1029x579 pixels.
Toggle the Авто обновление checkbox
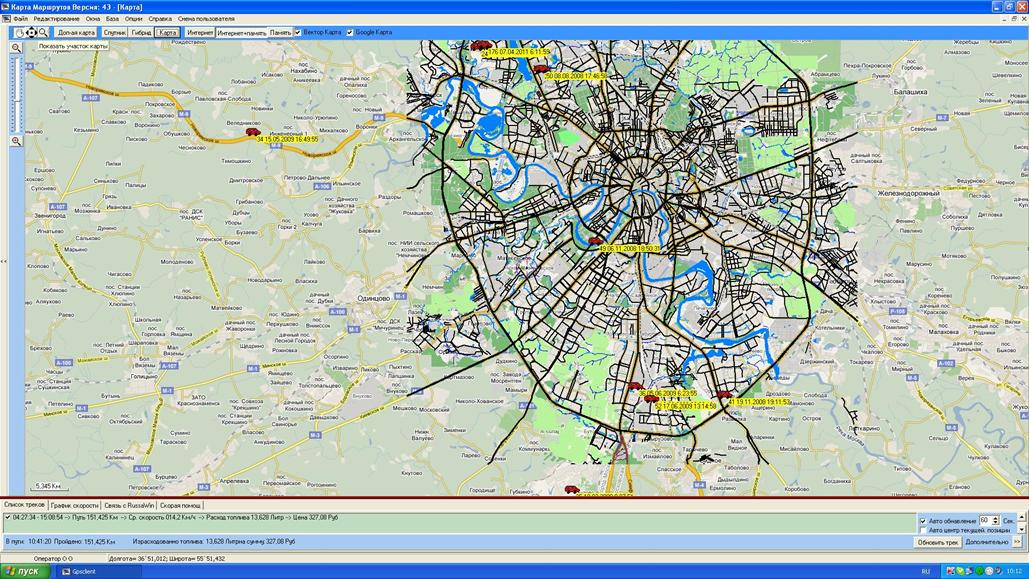[923, 521]
